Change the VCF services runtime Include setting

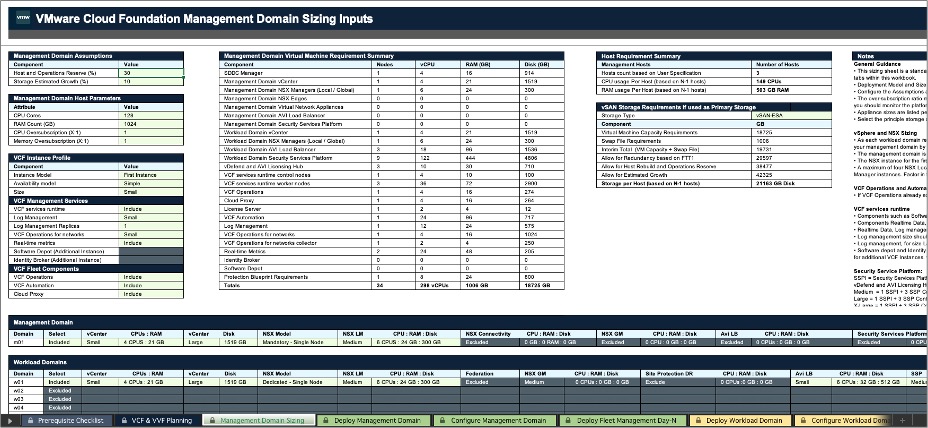[151, 209]
